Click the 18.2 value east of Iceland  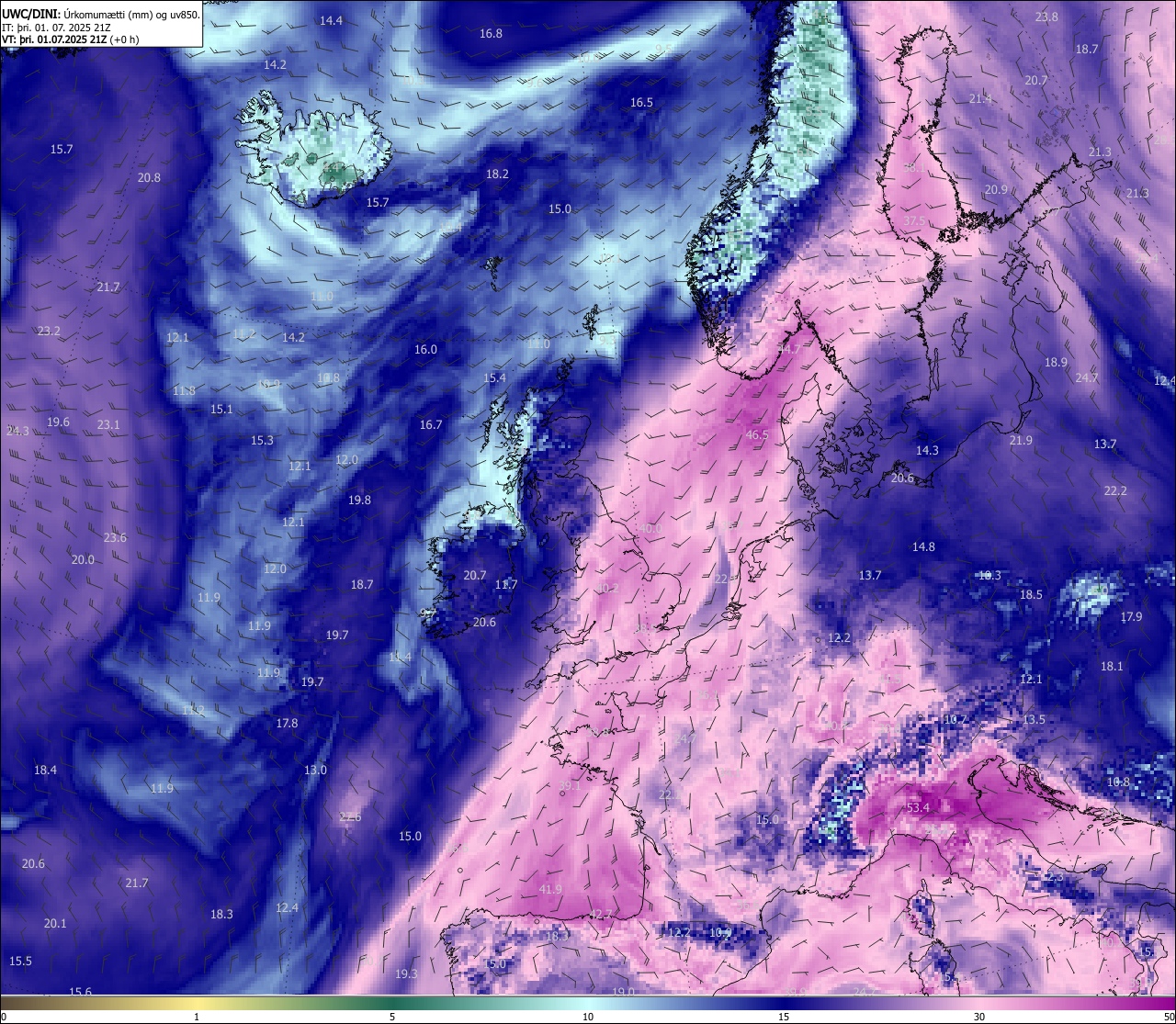click(x=497, y=174)
